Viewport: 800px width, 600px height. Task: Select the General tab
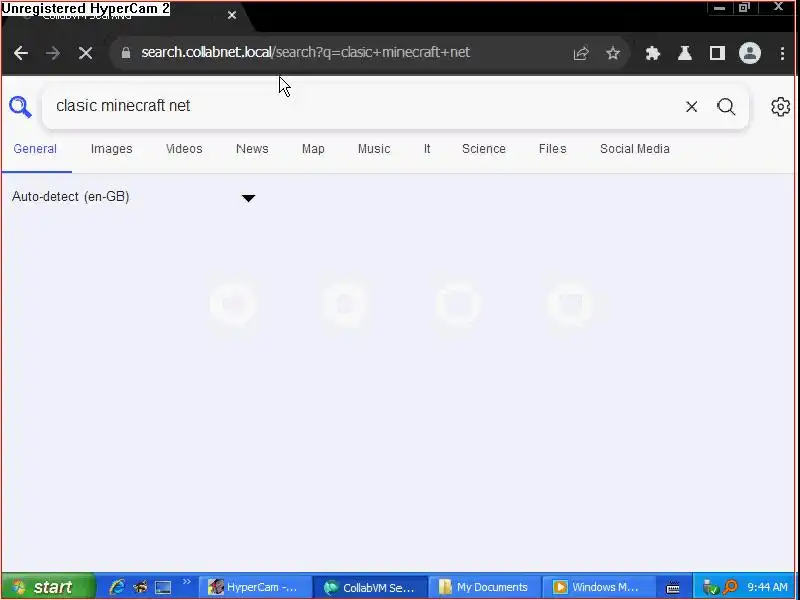[35, 149]
